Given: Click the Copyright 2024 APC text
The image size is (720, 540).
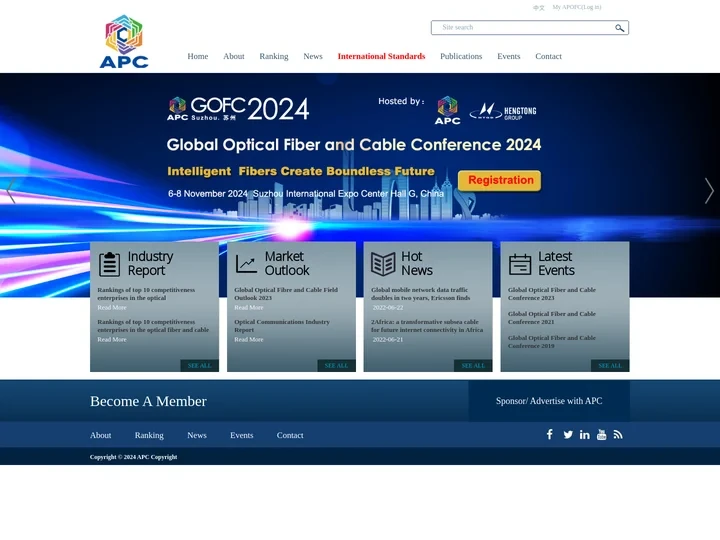Looking at the screenshot, I should point(133,457).
